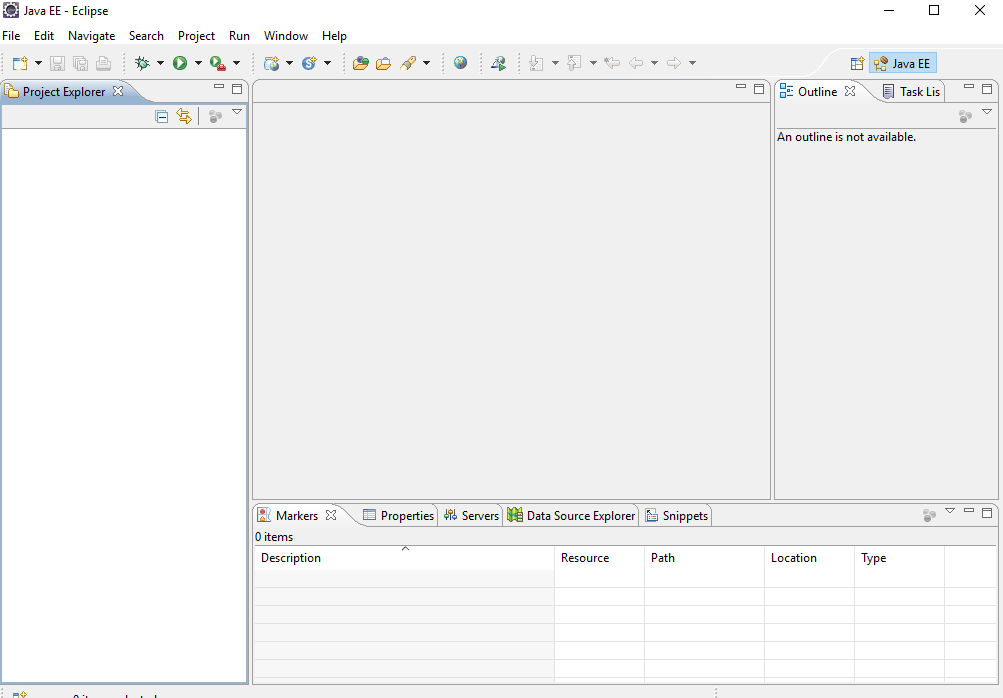This screenshot has height=698, width=1003.
Task: Open the Navigate menu
Action: click(x=91, y=36)
